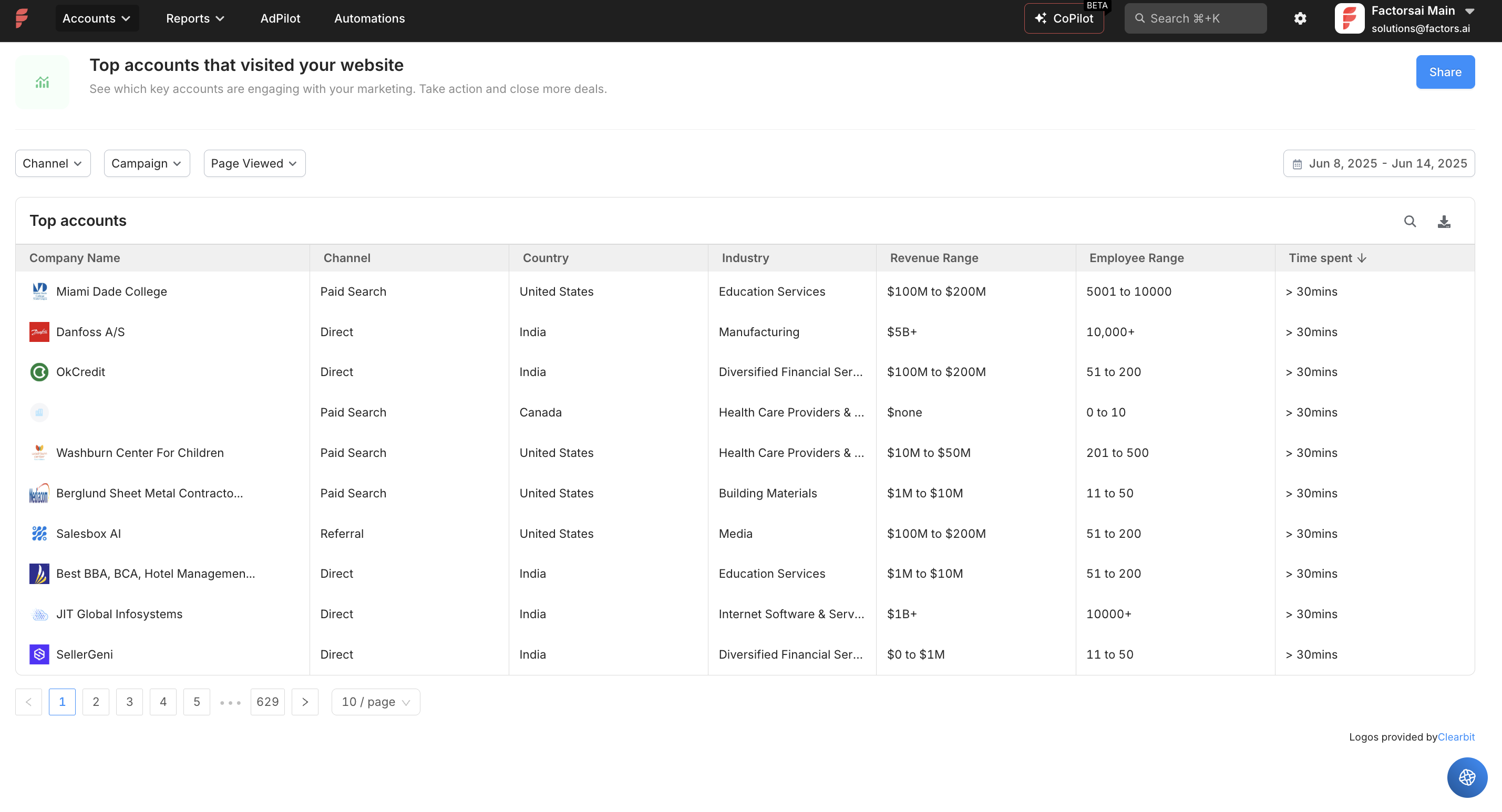Viewport: 1502px width, 812px height.
Task: Open the floating globe widget at bottom right
Action: pos(1467,777)
